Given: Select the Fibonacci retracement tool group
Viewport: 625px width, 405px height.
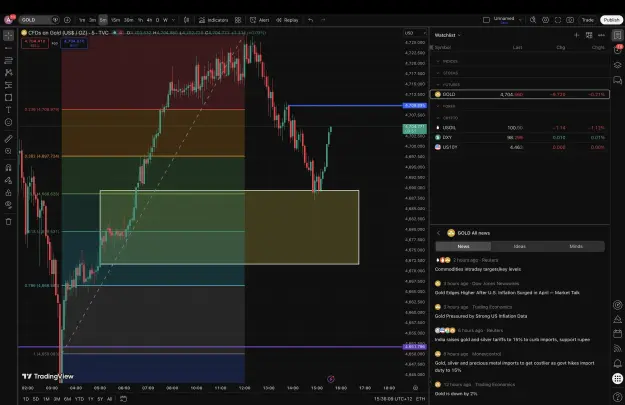Looking at the screenshot, I should pyautogui.click(x=8, y=60).
